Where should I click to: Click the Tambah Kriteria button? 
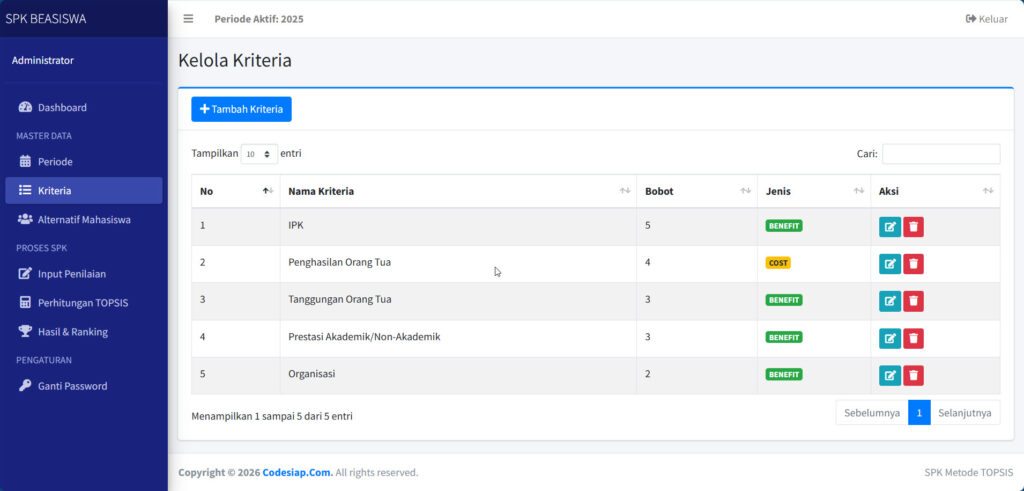241,109
